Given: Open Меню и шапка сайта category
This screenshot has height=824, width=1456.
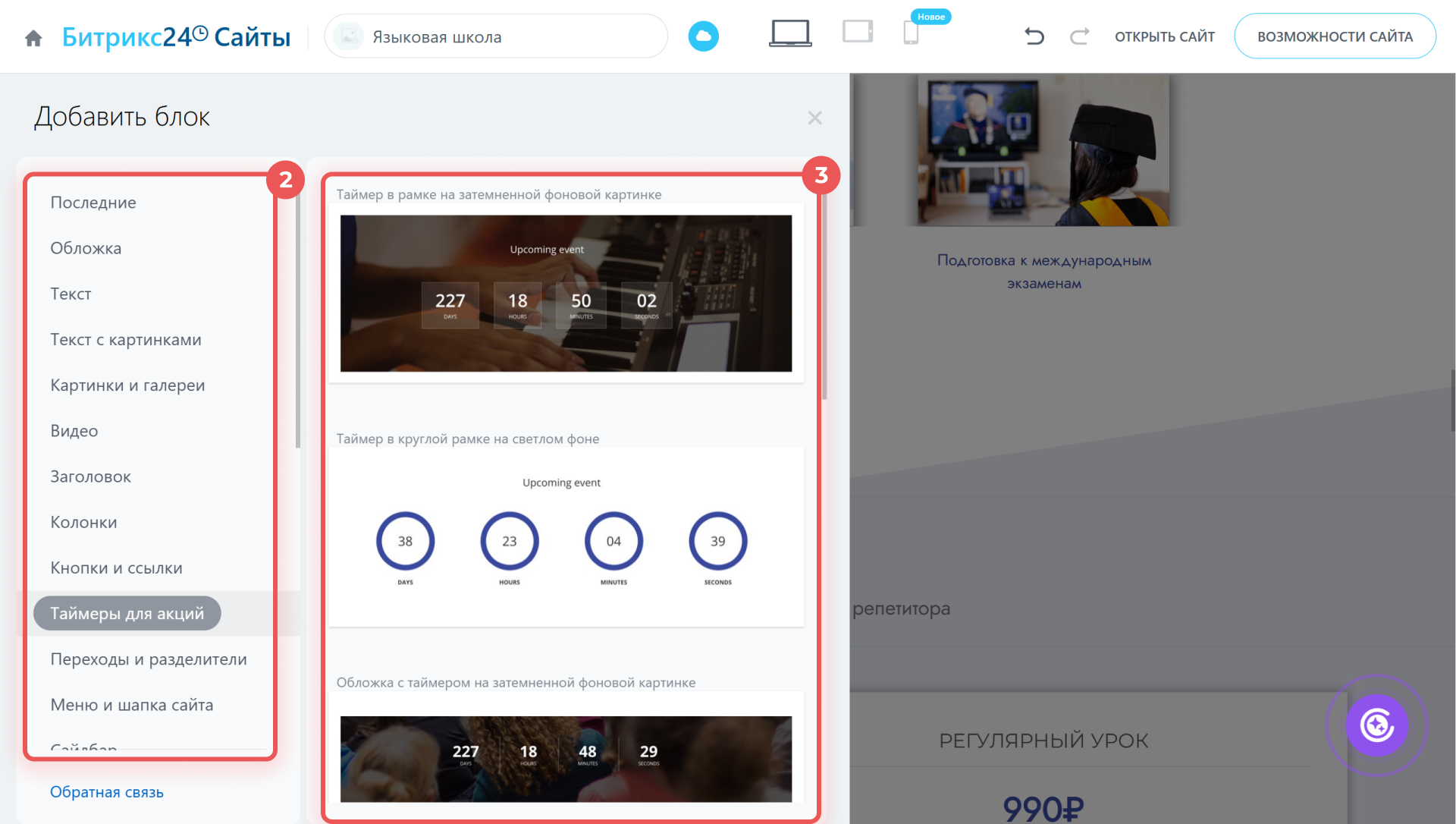Looking at the screenshot, I should [132, 705].
